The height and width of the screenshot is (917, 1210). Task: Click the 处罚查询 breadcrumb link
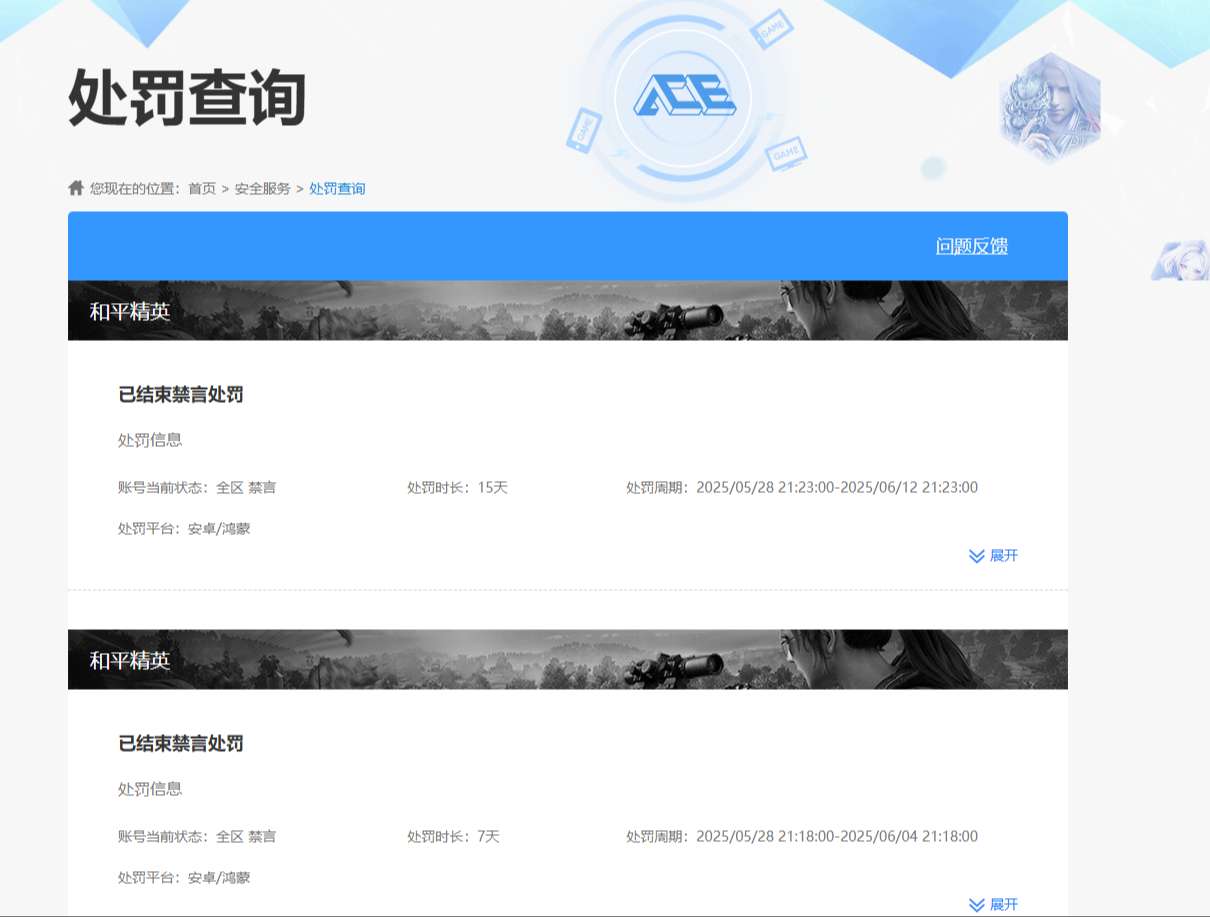(x=337, y=188)
